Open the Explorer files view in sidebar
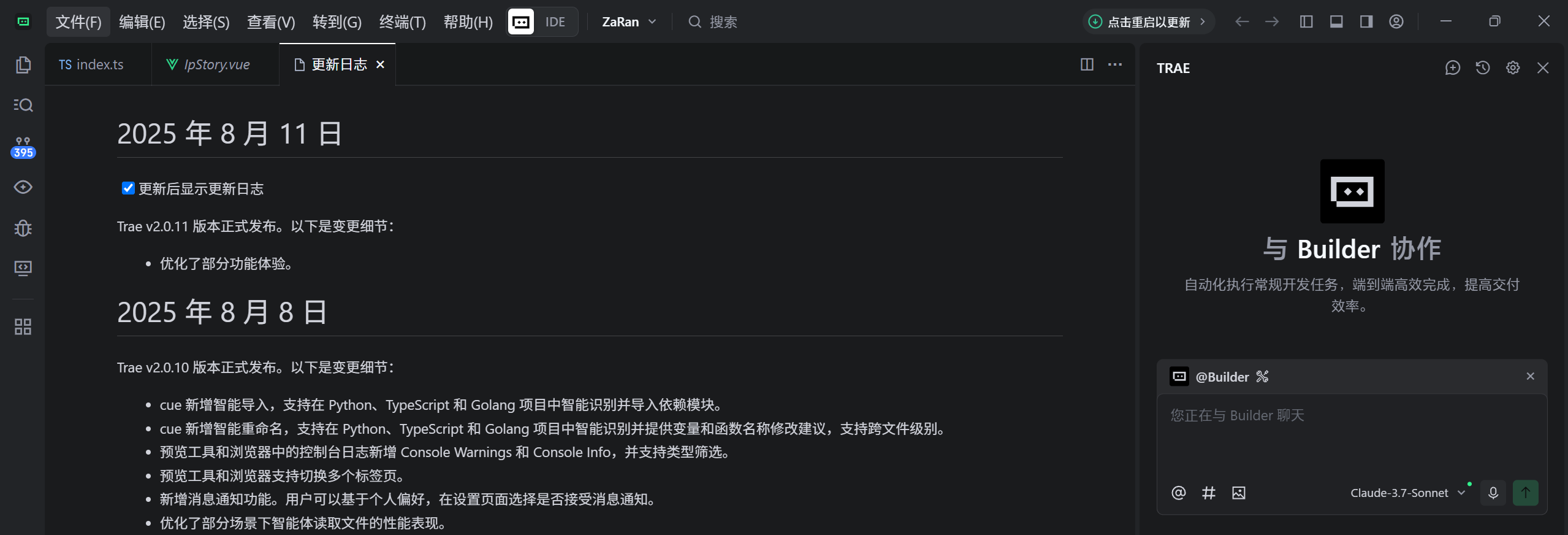Viewport: 1568px width, 535px height. [23, 64]
